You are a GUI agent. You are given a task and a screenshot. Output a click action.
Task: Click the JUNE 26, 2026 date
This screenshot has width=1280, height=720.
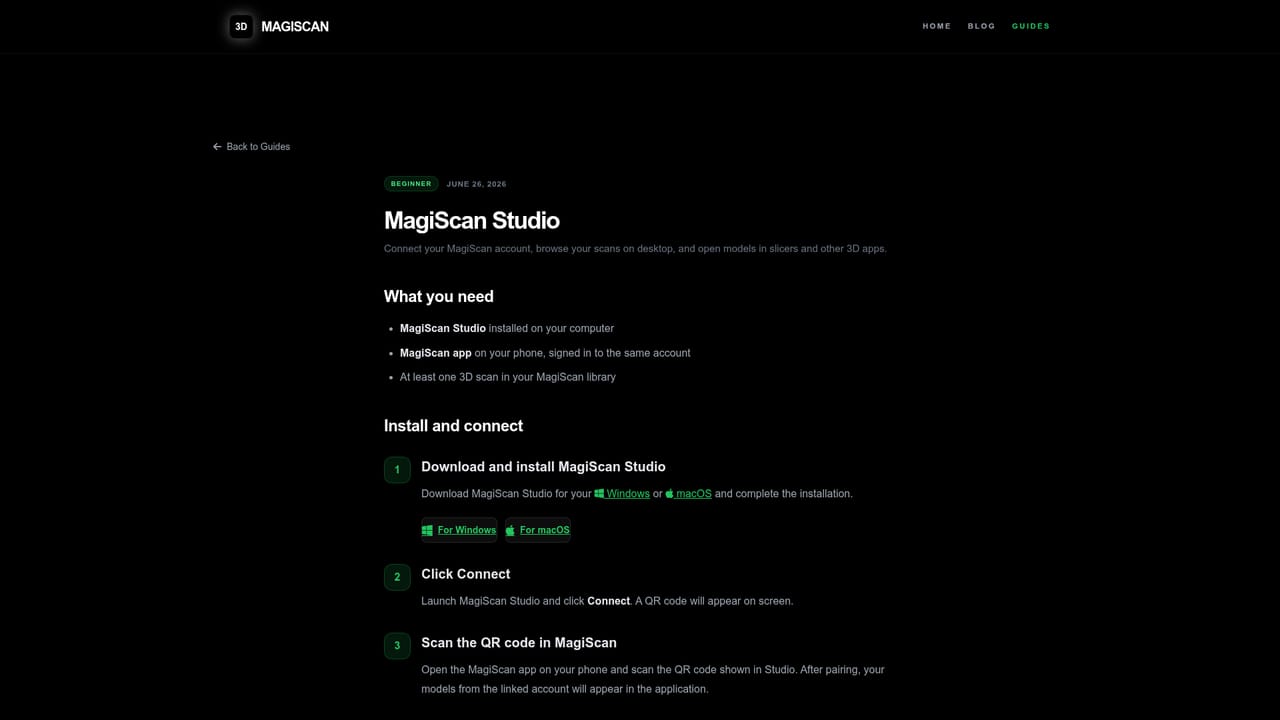(476, 184)
